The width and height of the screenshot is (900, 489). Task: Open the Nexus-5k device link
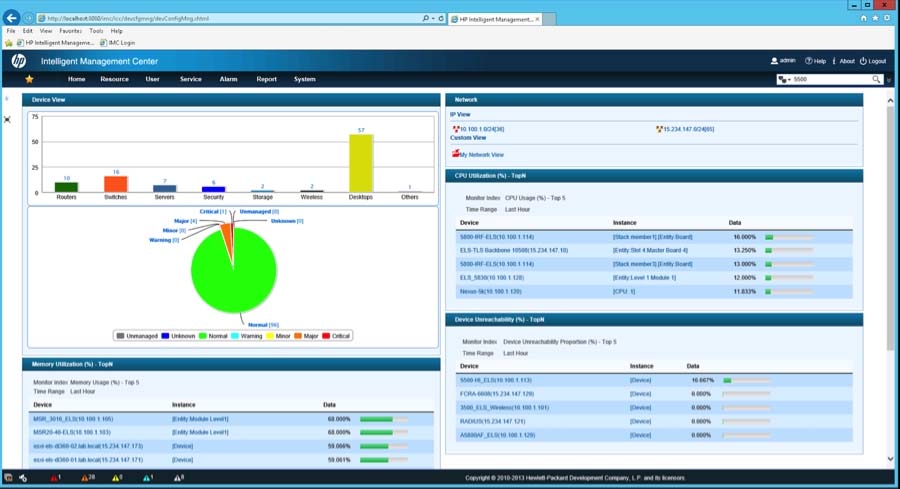point(490,292)
